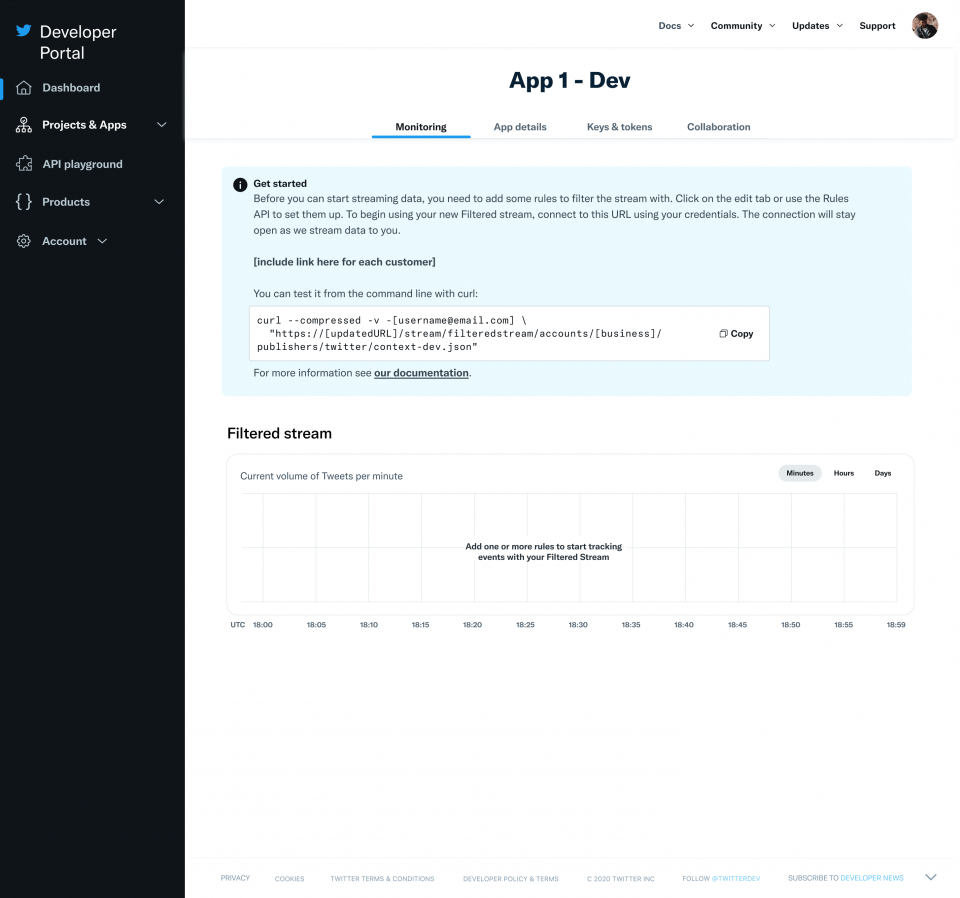960x898 pixels.
Task: Click the '© 2020 TWITTER INC' footer text
Action: (x=621, y=878)
